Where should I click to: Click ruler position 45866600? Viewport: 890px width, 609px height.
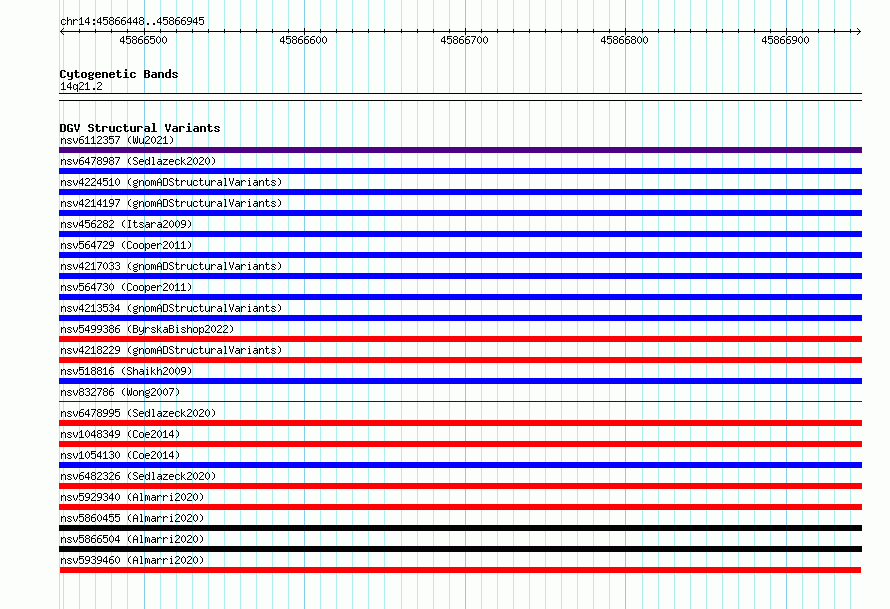(304, 40)
